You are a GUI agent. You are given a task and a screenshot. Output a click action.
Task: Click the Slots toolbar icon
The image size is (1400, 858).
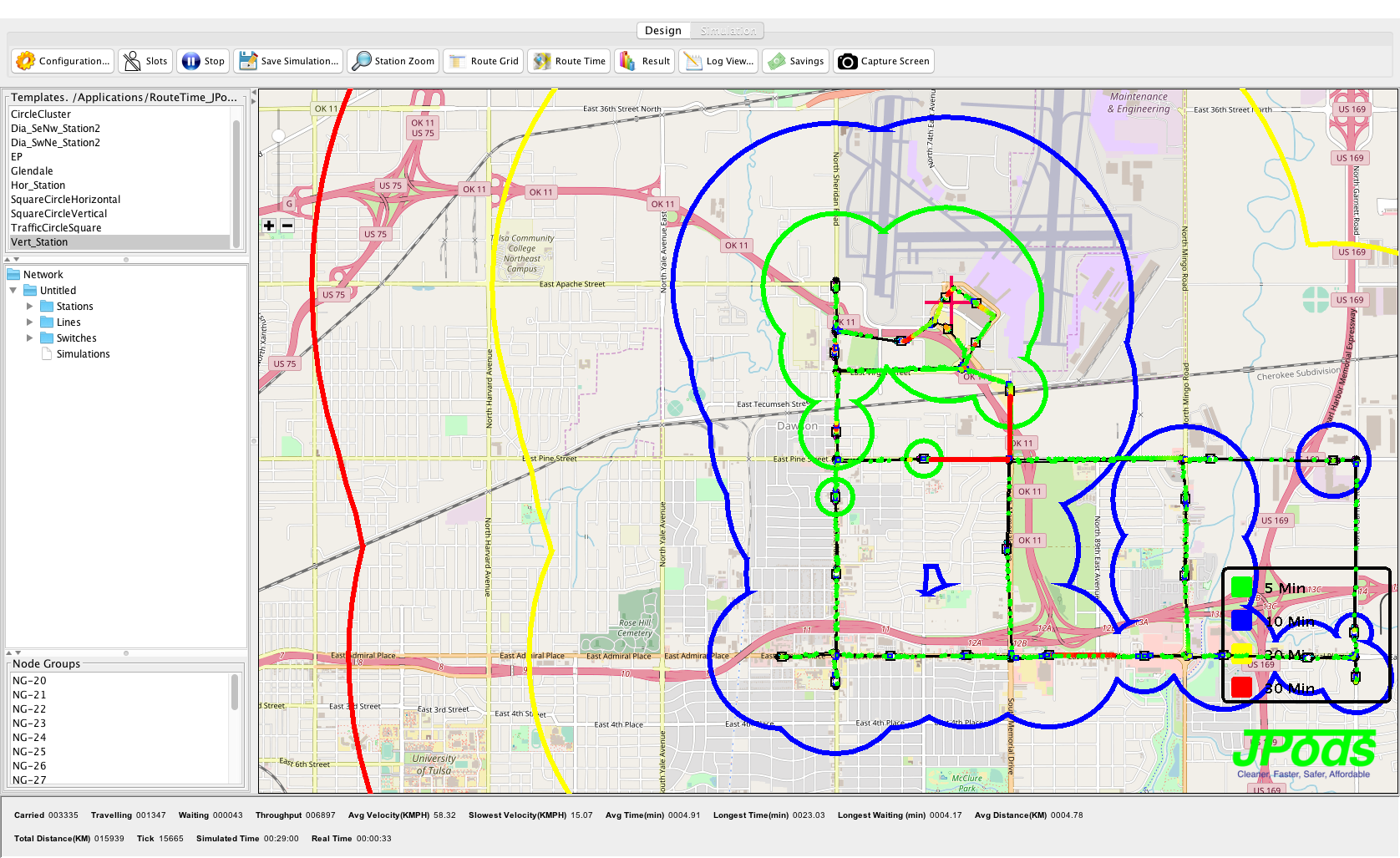click(x=145, y=61)
